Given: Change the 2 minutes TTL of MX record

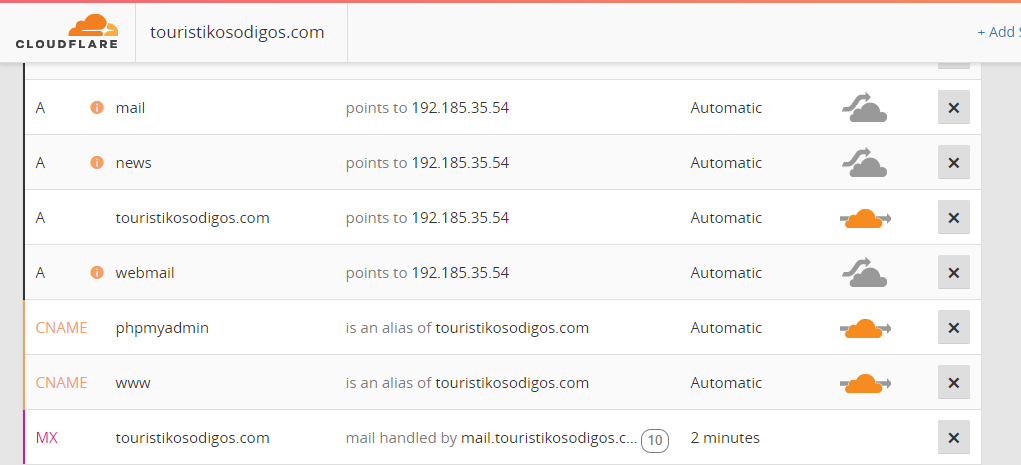Looking at the screenshot, I should tap(725, 438).
